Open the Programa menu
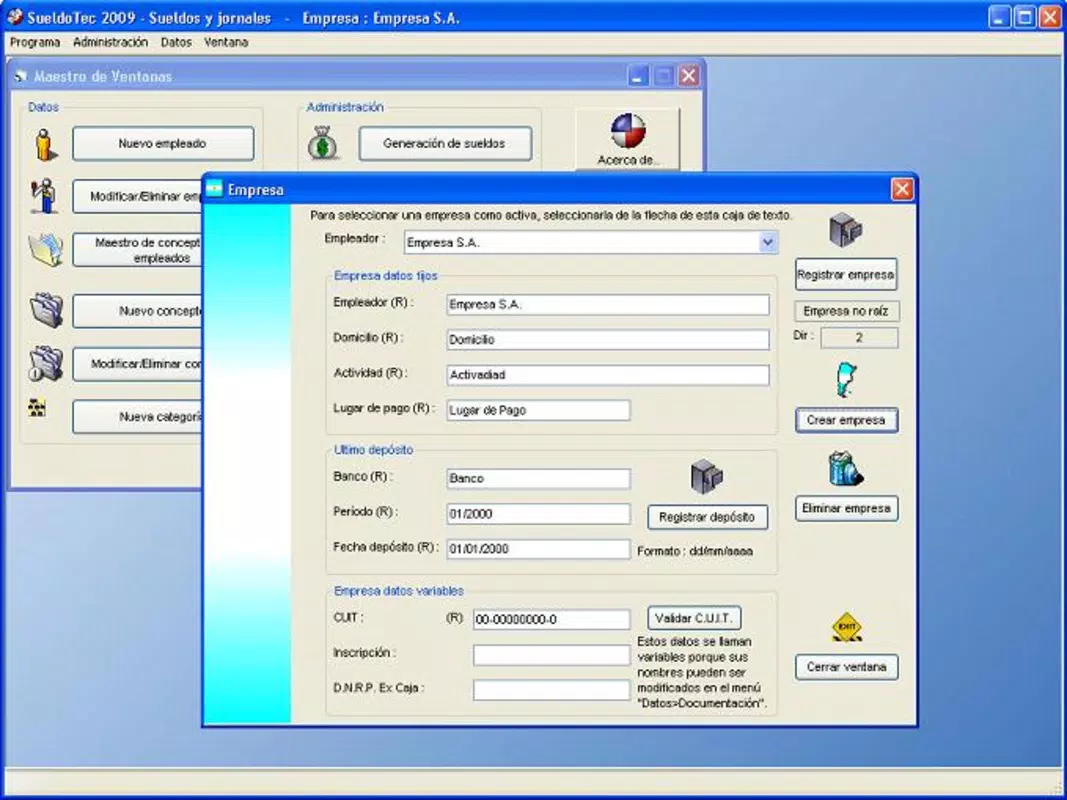 (x=35, y=42)
